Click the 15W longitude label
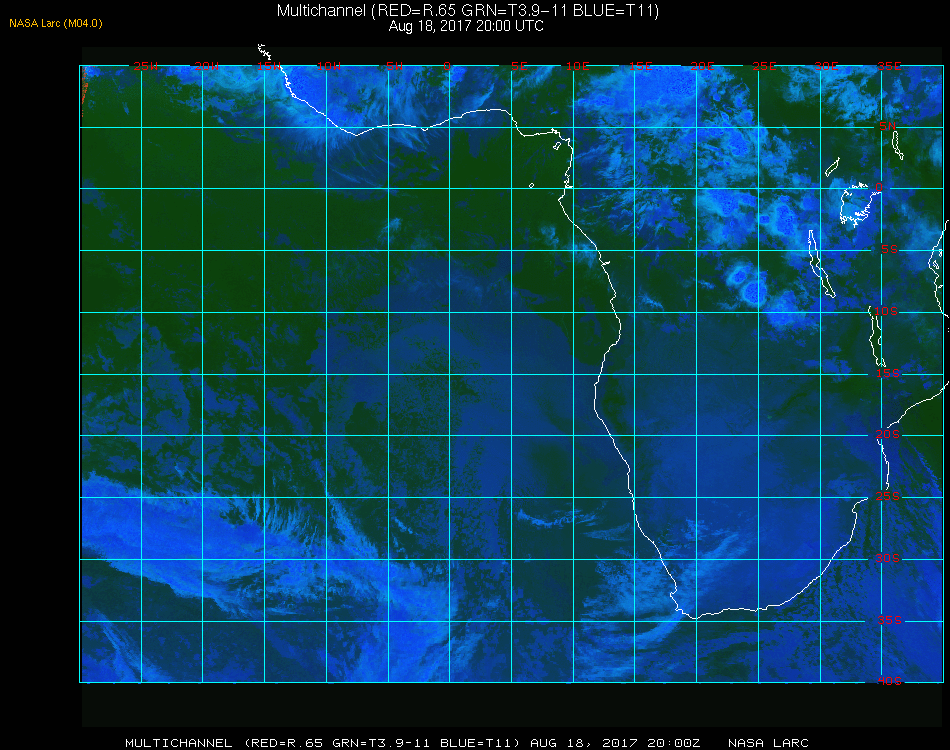 coord(268,66)
